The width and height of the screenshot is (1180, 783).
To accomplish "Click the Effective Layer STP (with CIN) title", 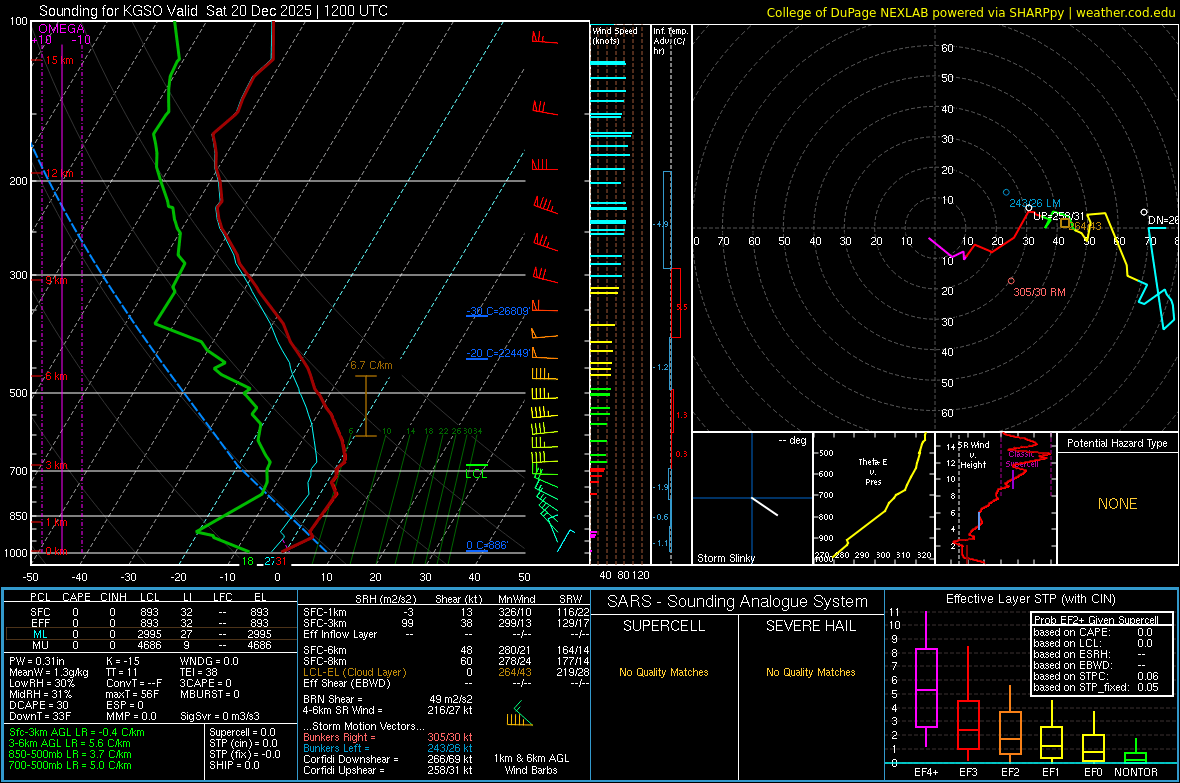I will 1030,599.
